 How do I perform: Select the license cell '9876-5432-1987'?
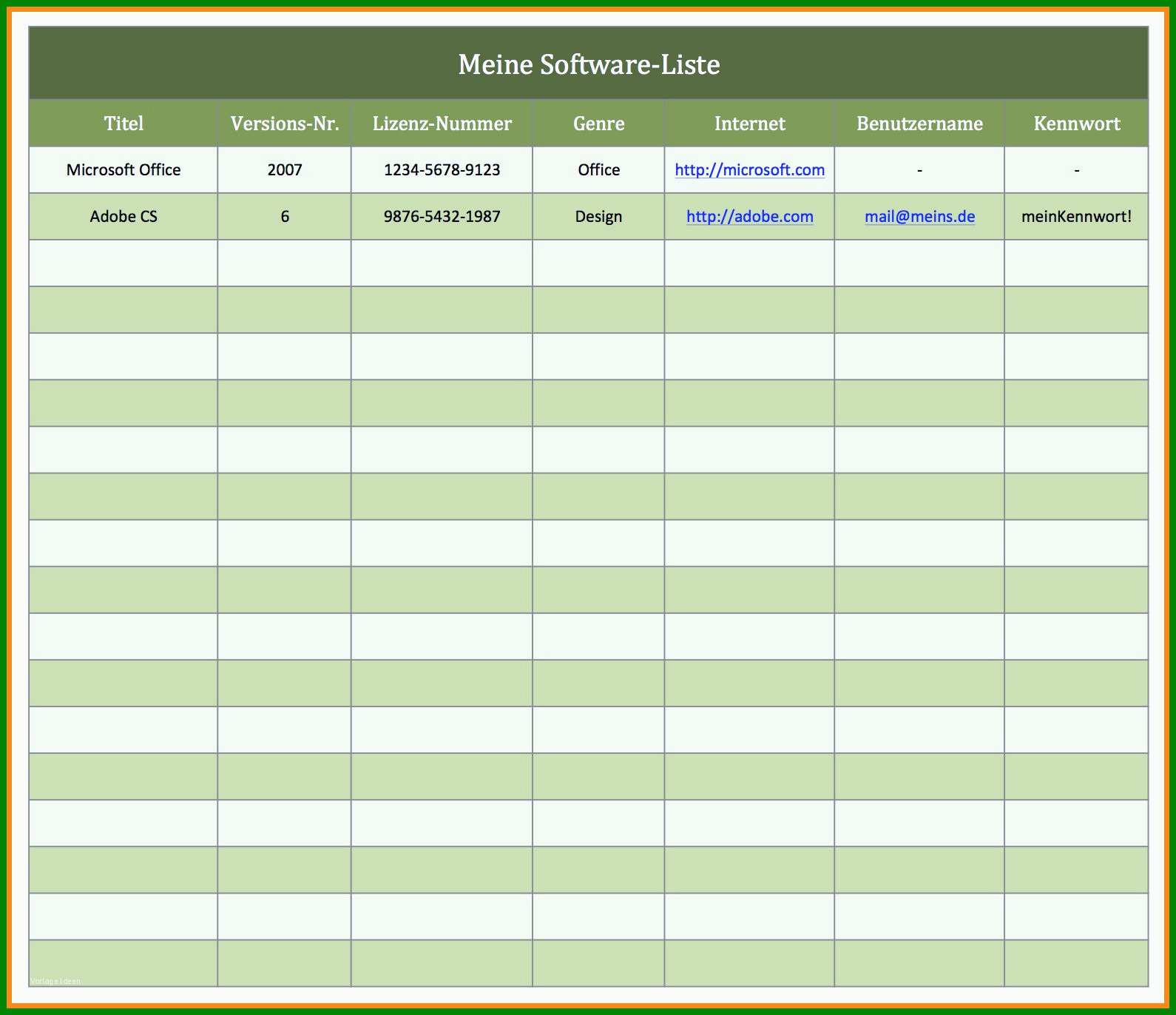(442, 217)
